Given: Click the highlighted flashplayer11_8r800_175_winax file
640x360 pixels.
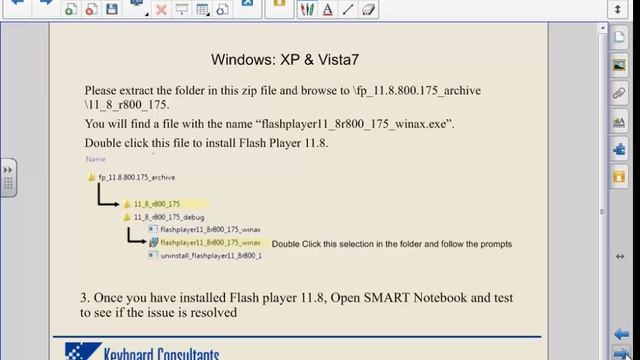Looking at the screenshot, I should click(x=205, y=242).
